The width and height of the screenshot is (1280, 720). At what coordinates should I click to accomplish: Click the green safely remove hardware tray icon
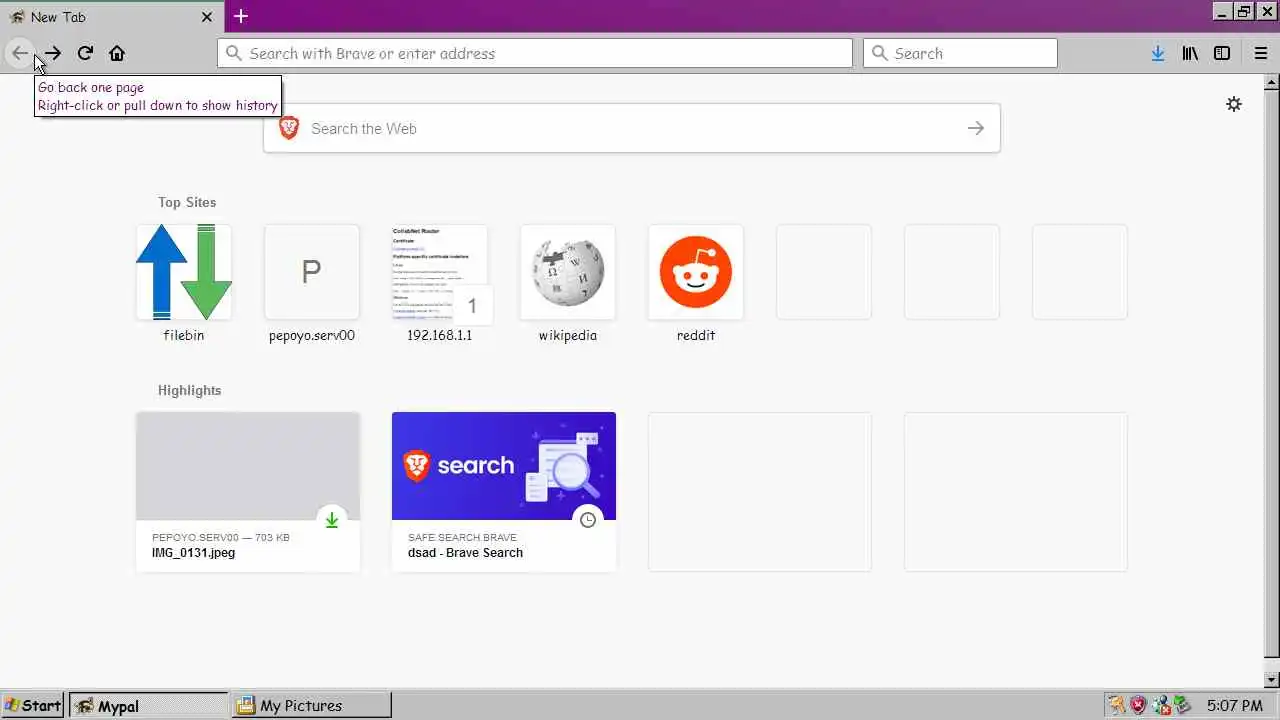pos(1181,705)
